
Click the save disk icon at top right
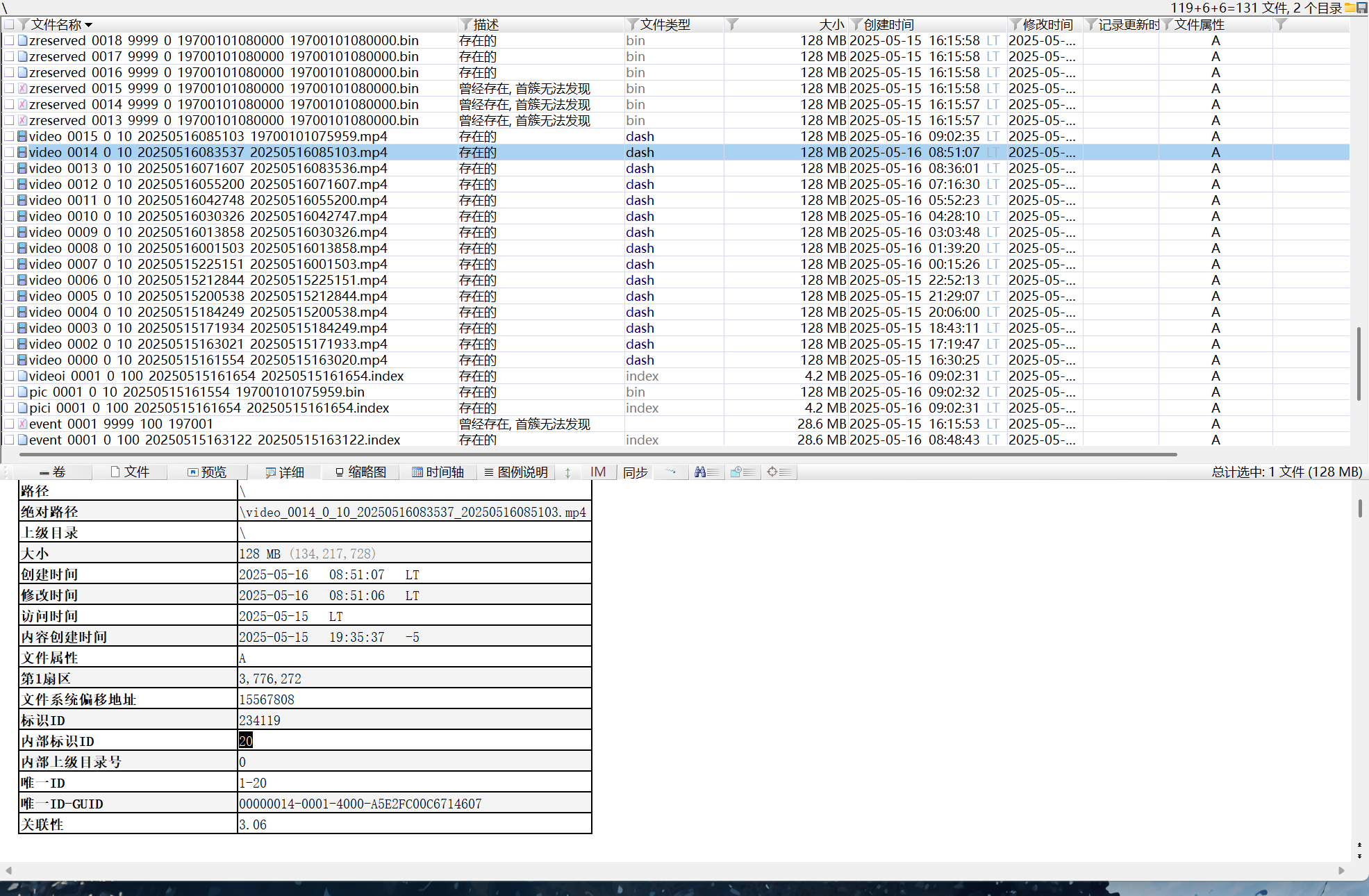tap(1362, 8)
